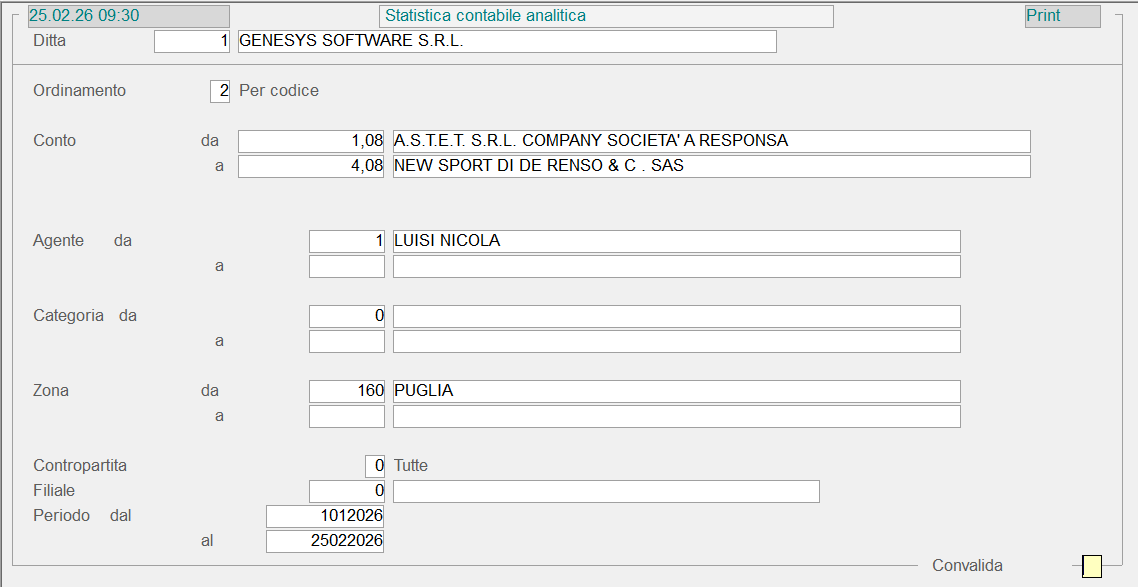The image size is (1138, 587).
Task: Click the empty Agente a code field
Action: tap(346, 266)
